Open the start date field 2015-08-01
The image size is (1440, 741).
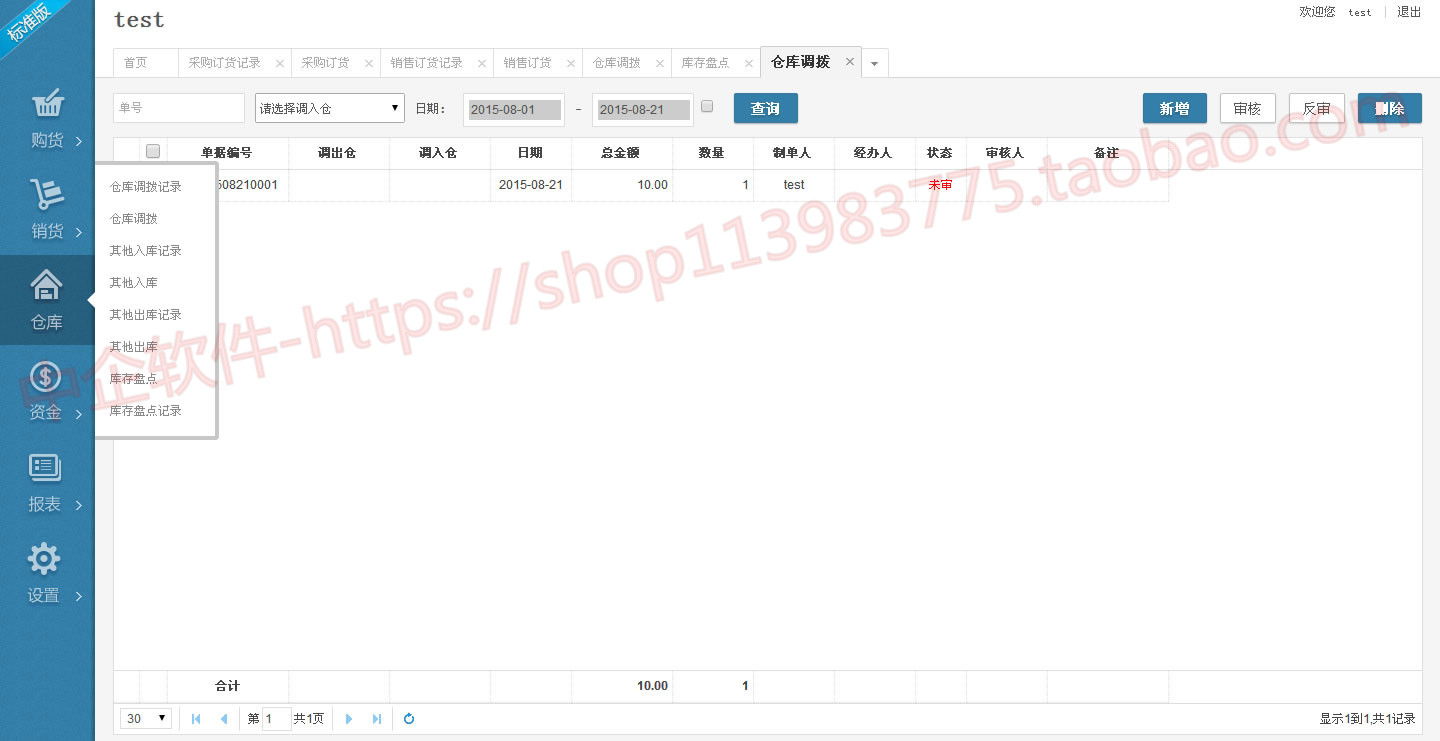pos(514,110)
